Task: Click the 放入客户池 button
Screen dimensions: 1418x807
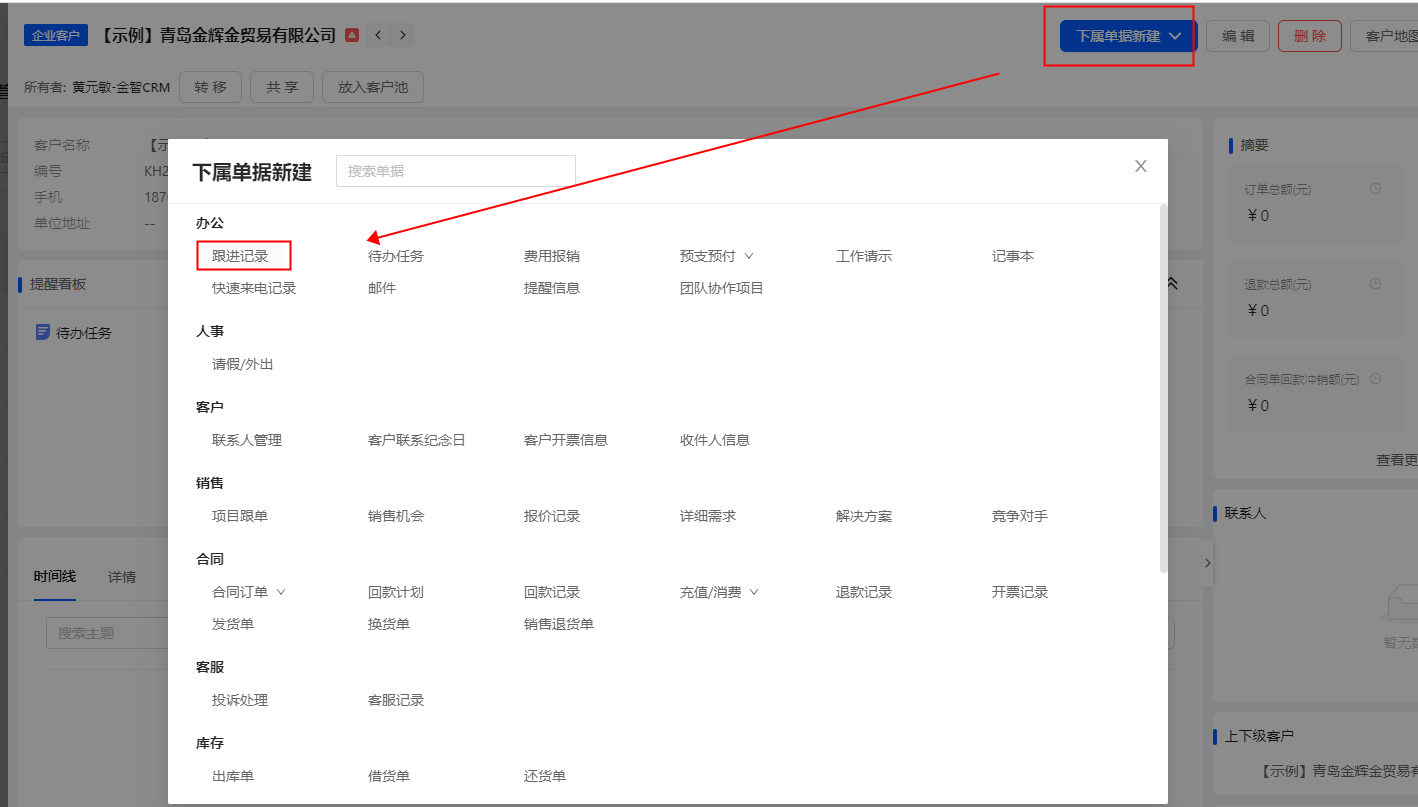Action: click(x=373, y=87)
